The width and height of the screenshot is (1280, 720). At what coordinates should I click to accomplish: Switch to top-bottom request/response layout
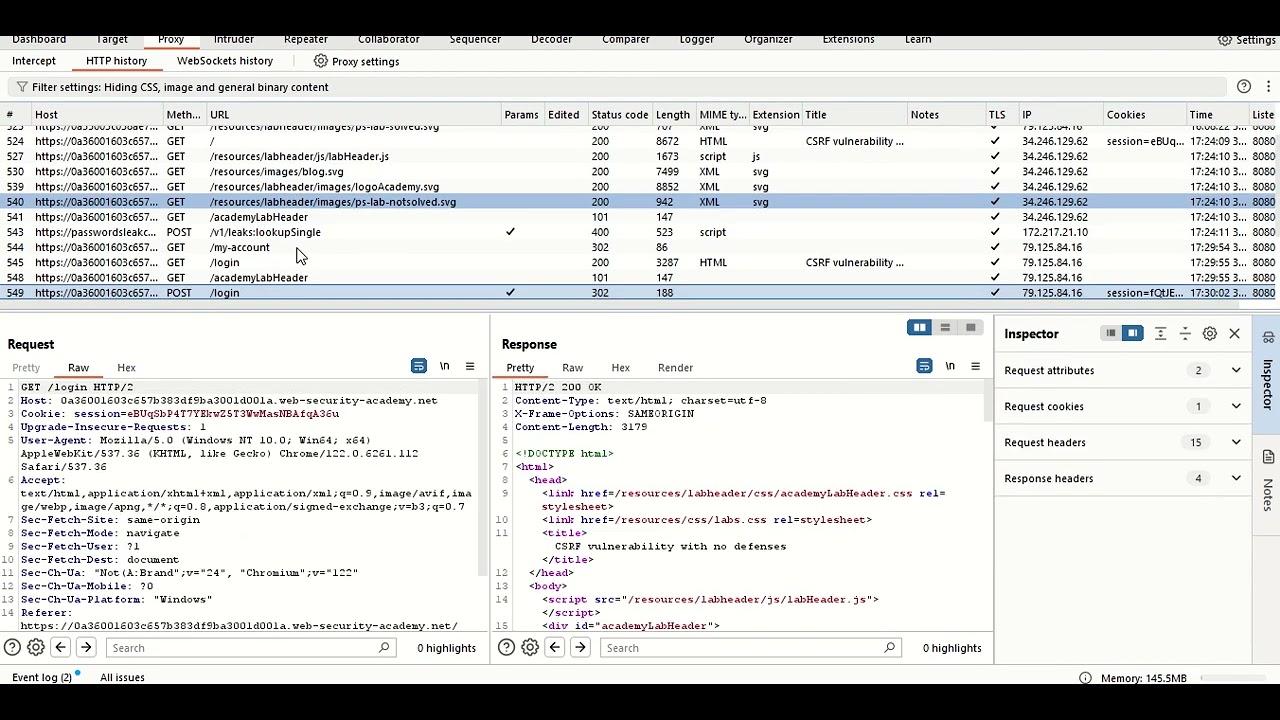pos(945,328)
